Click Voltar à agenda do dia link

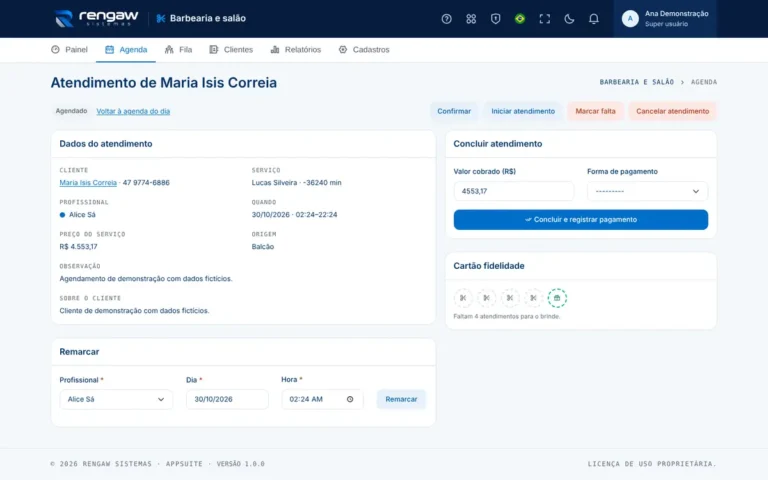coord(133,111)
